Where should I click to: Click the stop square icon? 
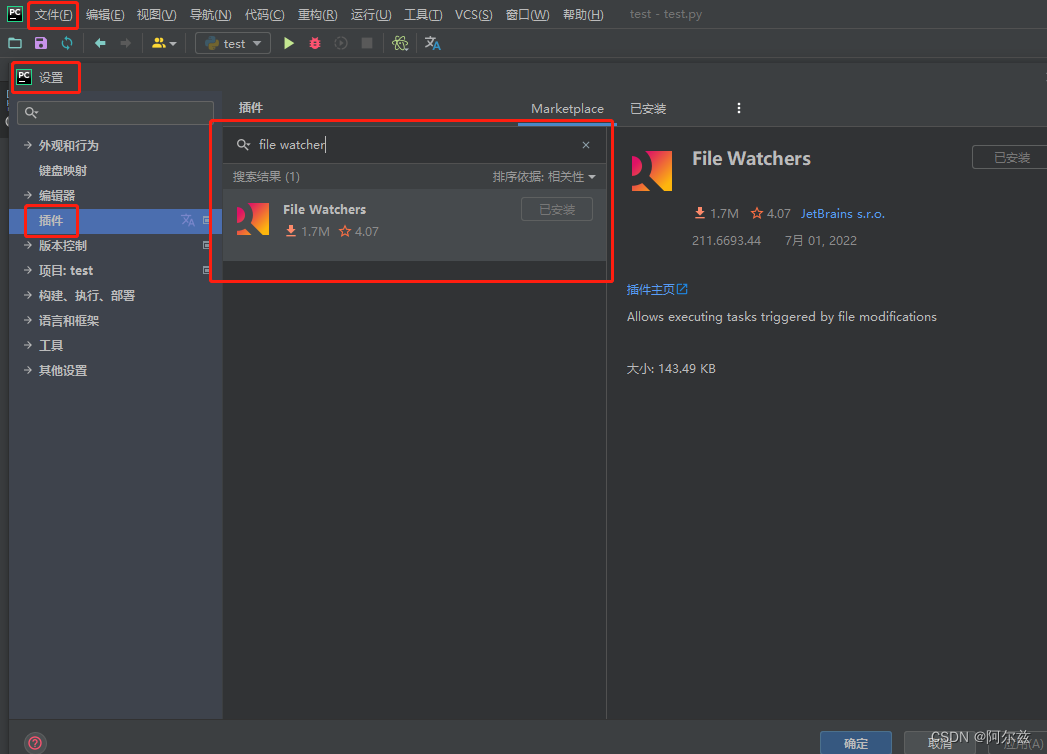367,43
